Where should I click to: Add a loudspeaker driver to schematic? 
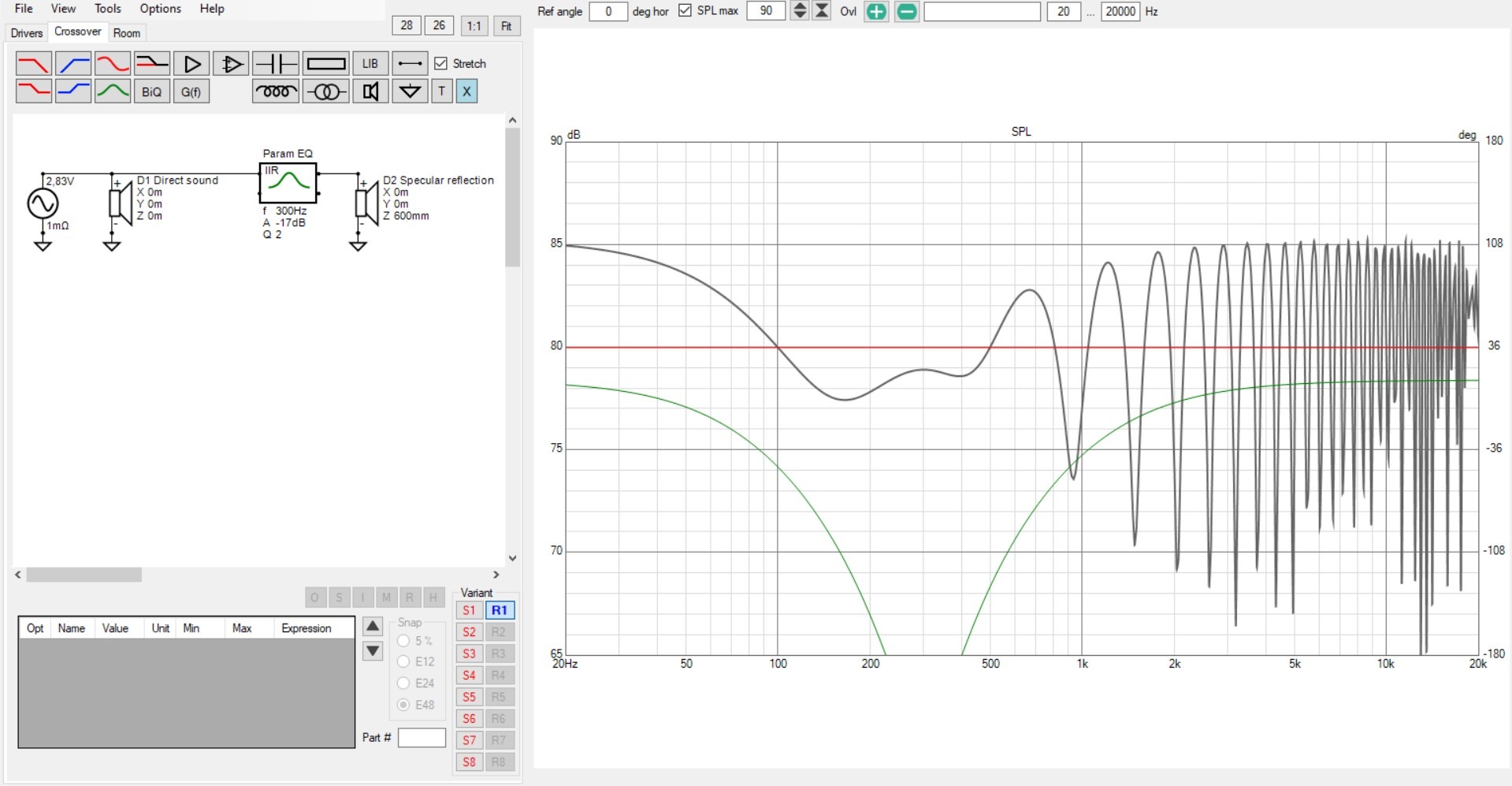(370, 91)
